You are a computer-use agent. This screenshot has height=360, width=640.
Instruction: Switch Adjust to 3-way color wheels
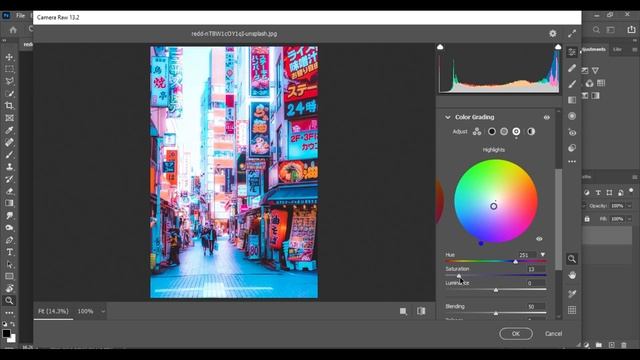point(477,131)
